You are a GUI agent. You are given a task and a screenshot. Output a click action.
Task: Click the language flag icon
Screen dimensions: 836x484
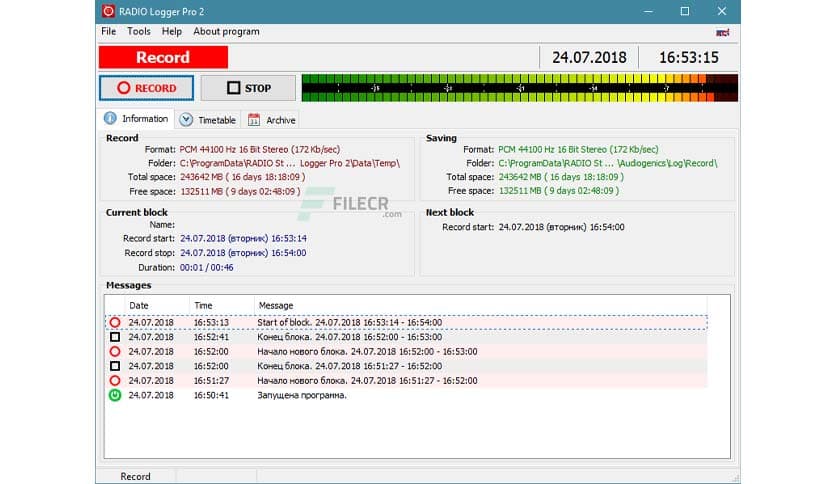click(722, 33)
